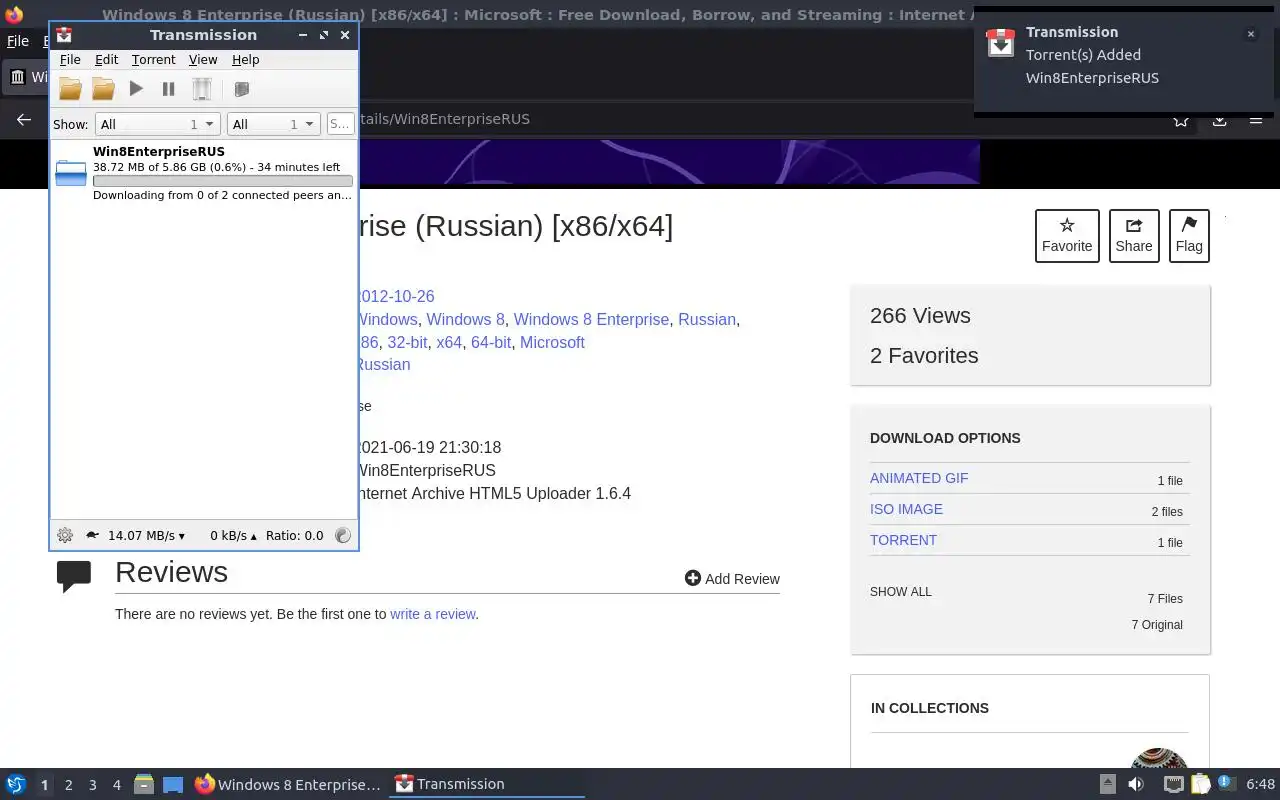Image resolution: width=1280 pixels, height=800 pixels.
Task: Open the 7 Original files link
Action: tap(1157, 625)
